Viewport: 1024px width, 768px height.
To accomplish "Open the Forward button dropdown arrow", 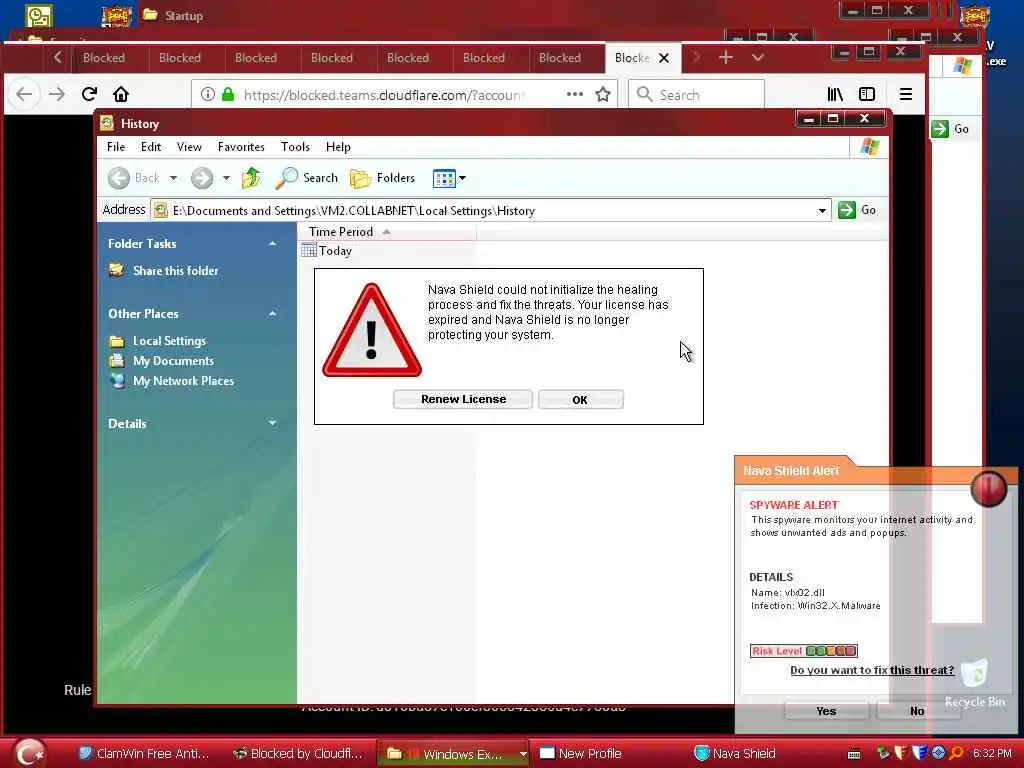I will pyautogui.click(x=226, y=178).
